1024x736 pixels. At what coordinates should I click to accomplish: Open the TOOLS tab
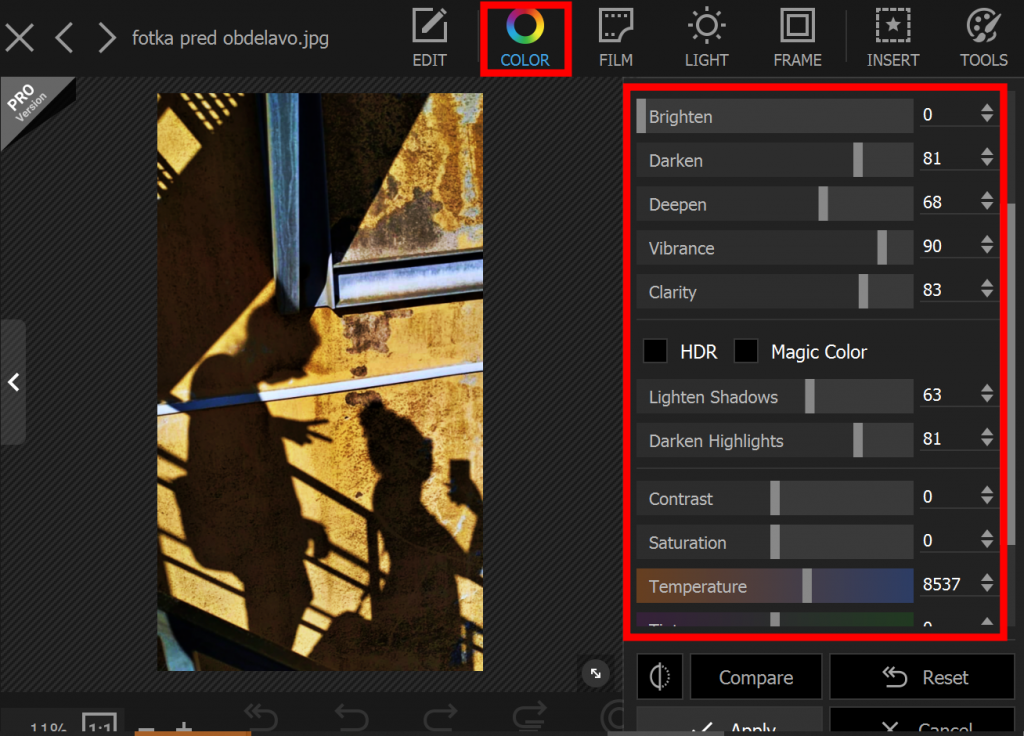984,38
